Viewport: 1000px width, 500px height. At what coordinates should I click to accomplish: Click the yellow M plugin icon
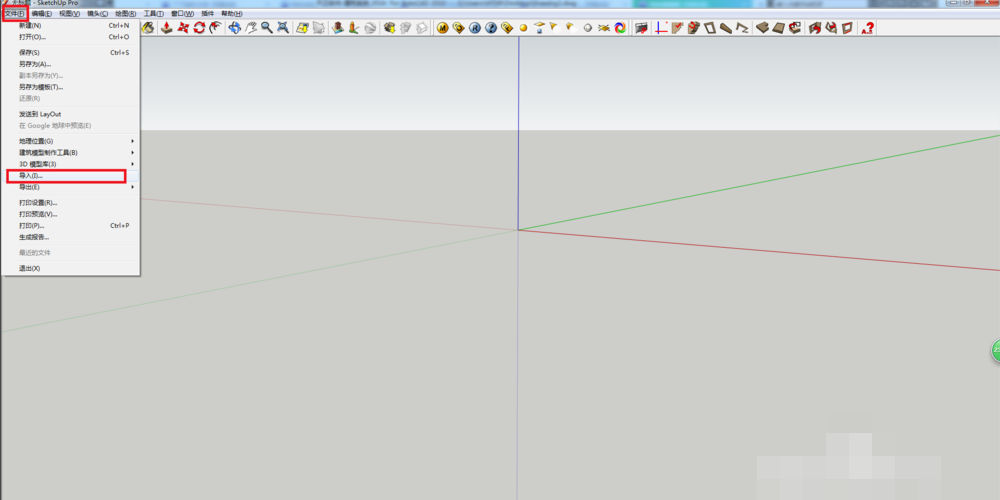443,27
